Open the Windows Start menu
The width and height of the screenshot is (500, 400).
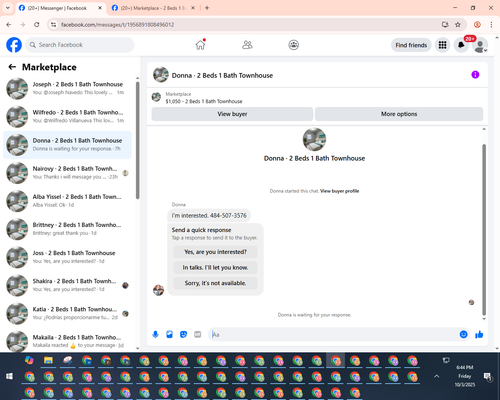(9, 376)
